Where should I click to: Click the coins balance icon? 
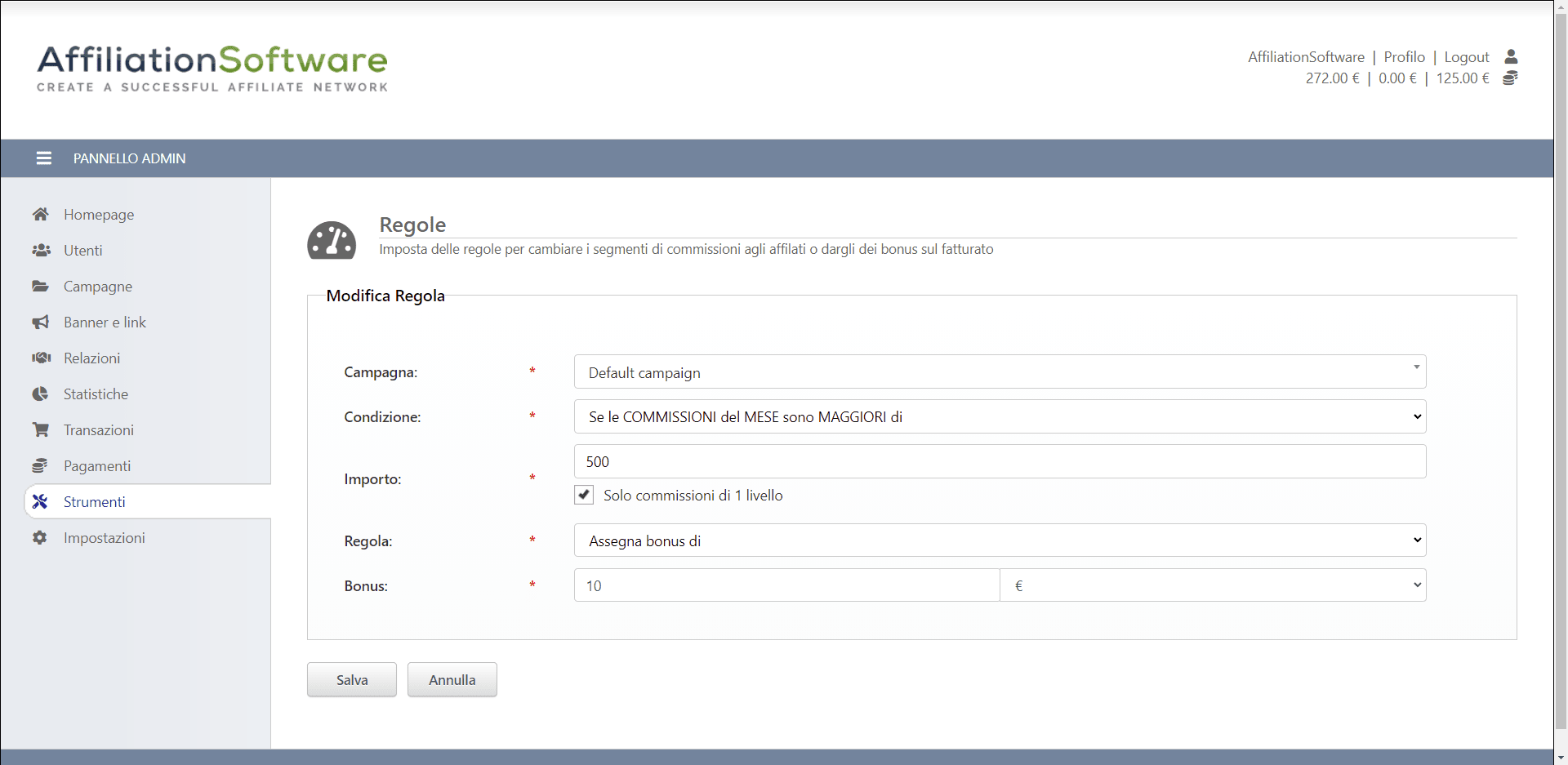[1510, 78]
